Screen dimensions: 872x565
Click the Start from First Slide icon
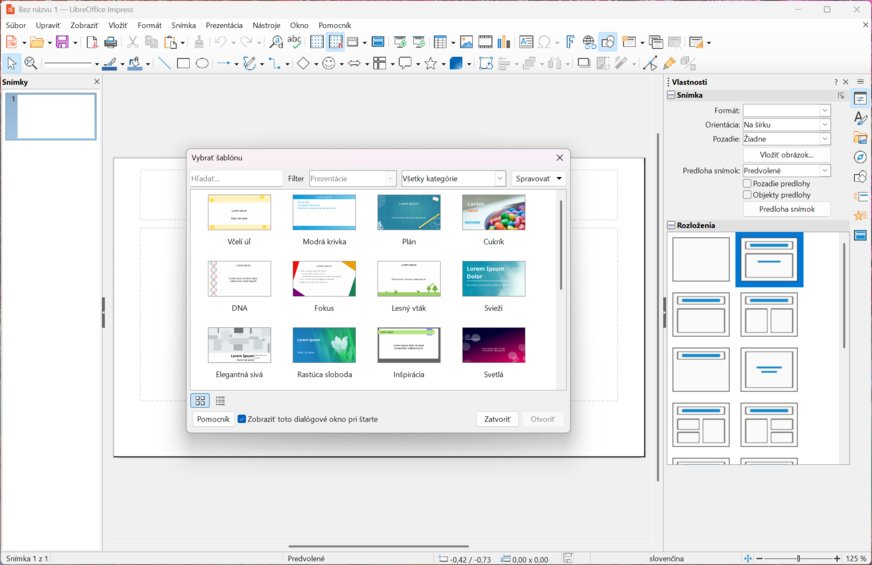[400, 42]
